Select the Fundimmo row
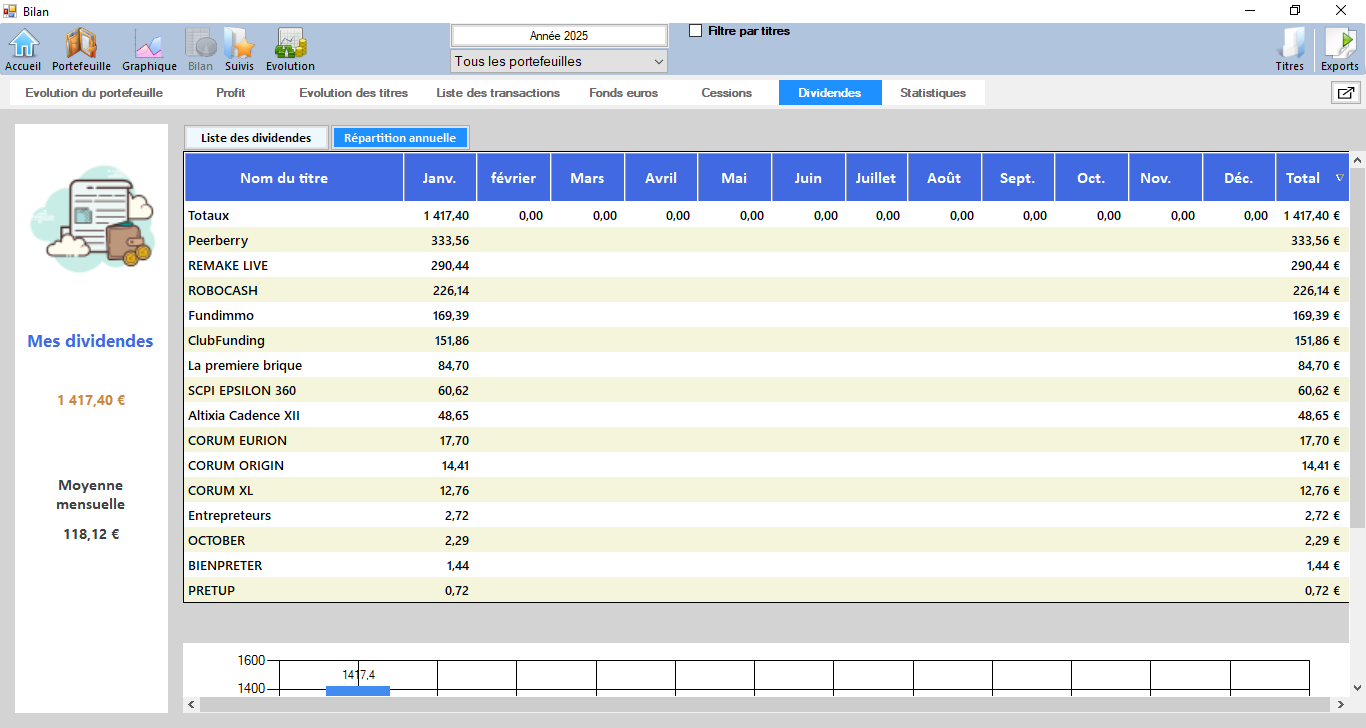 (x=767, y=315)
